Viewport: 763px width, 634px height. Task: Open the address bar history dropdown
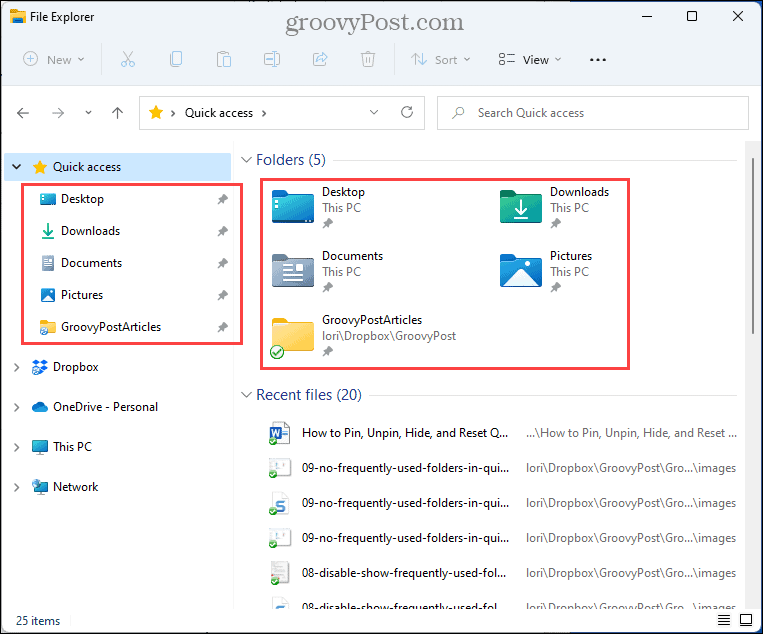pos(374,112)
